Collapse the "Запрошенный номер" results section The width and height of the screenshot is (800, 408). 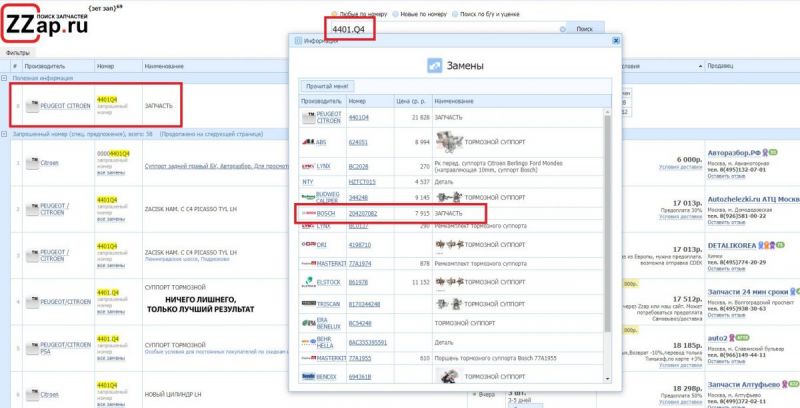pos(4,133)
